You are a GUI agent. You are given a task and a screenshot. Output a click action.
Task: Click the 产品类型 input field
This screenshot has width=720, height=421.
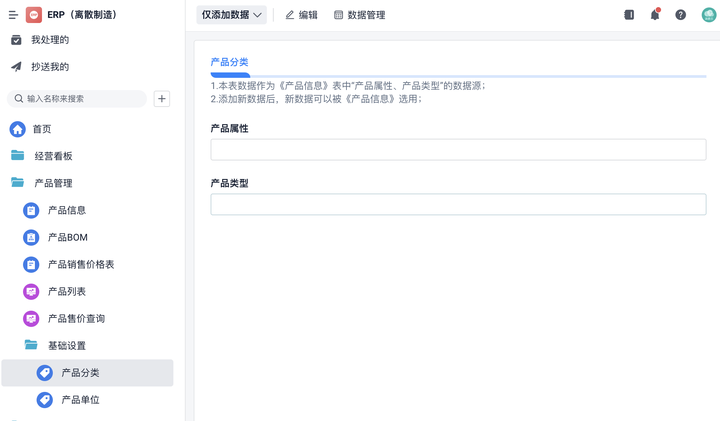(x=458, y=205)
